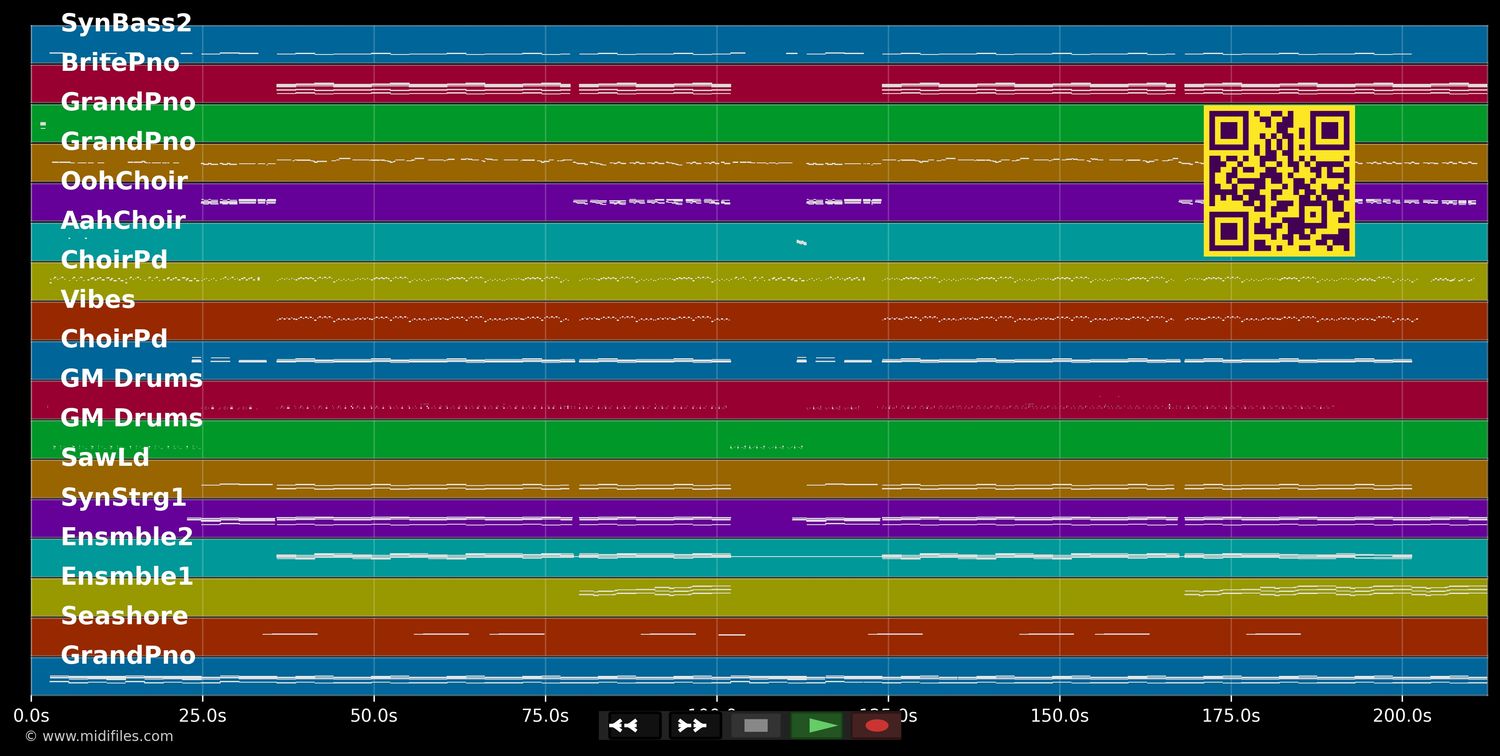Select the OohChoir track label
The image size is (1500, 756).
pyautogui.click(x=124, y=181)
